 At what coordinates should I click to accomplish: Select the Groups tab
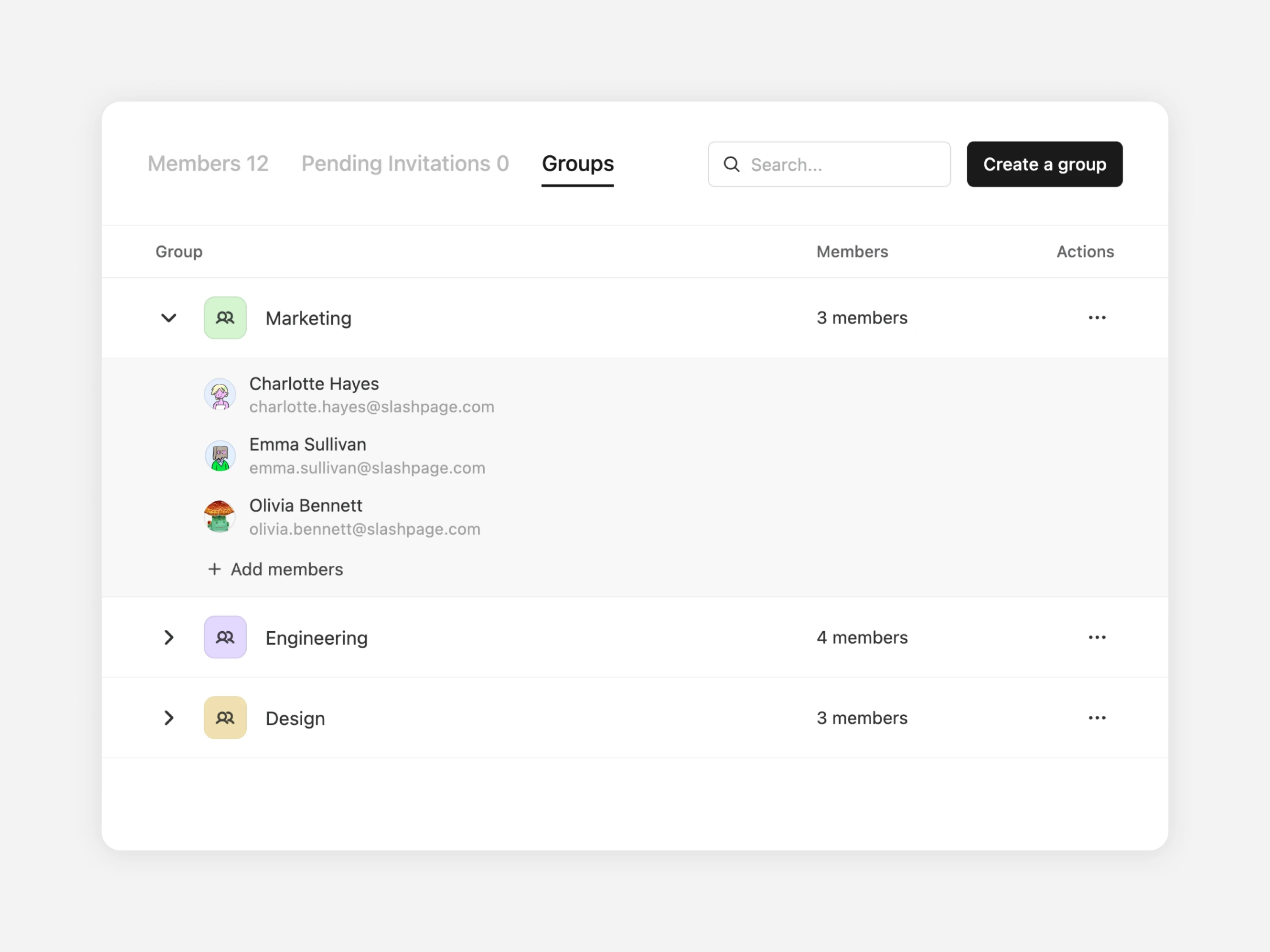pos(577,164)
